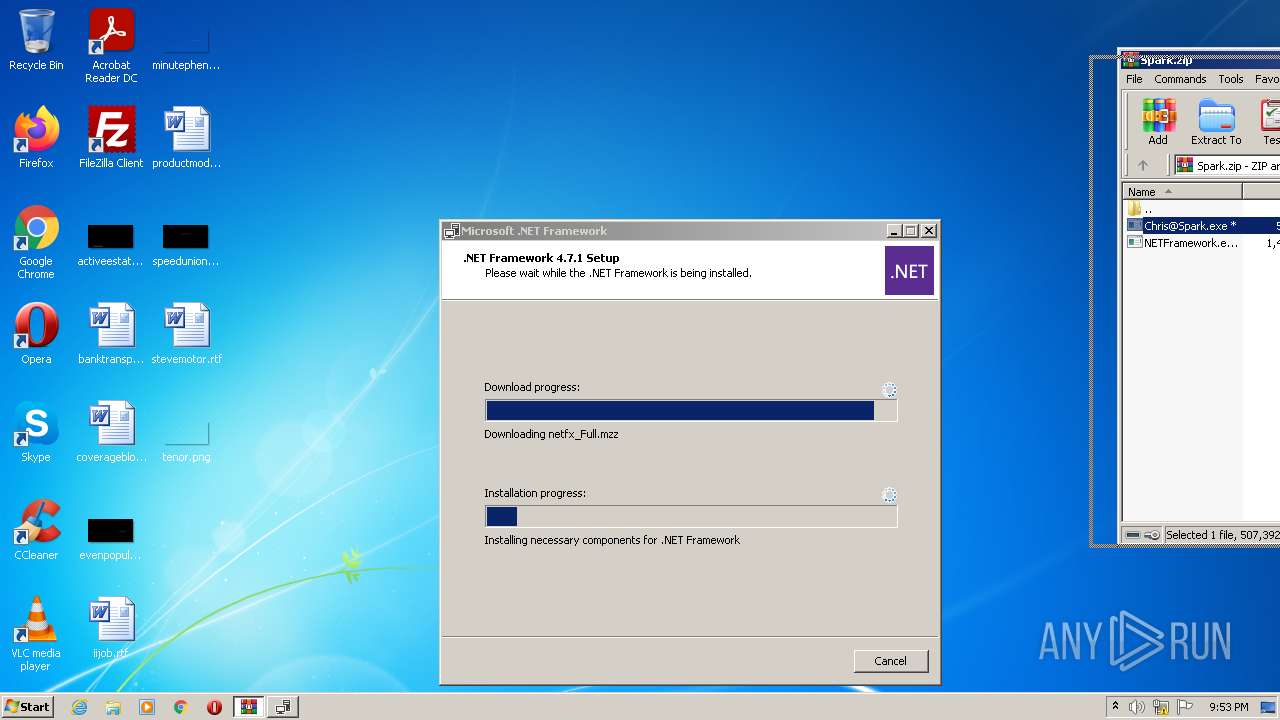The image size is (1280, 720).
Task: Open the Opera desktop shortcut
Action: click(36, 334)
